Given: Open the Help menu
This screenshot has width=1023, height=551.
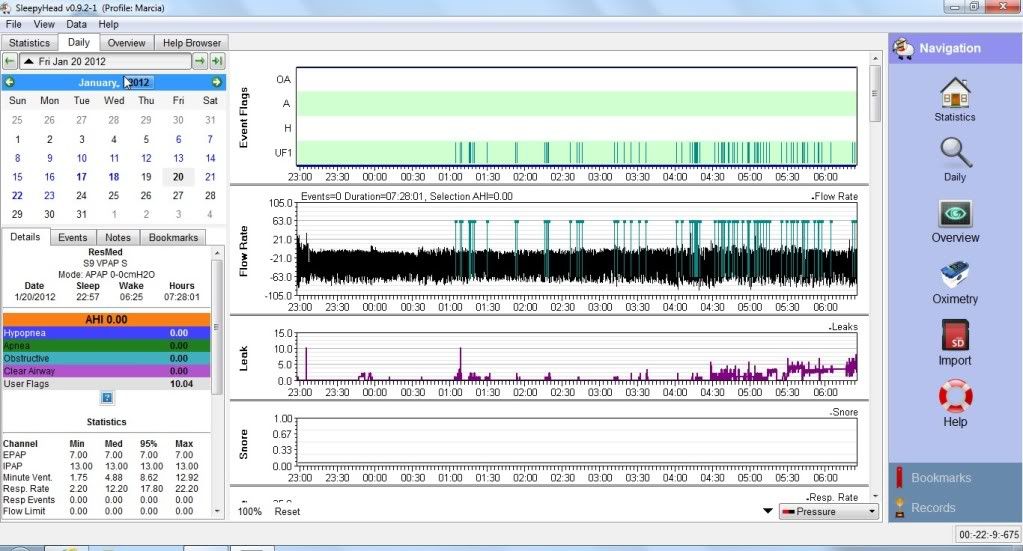Looking at the screenshot, I should pyautogui.click(x=108, y=24).
